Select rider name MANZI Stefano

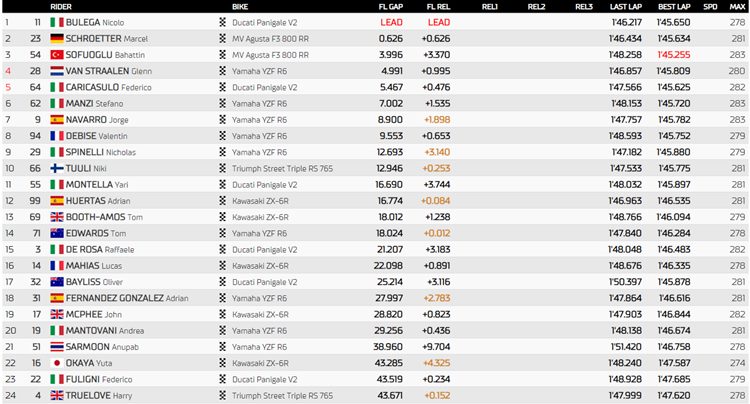95,103
